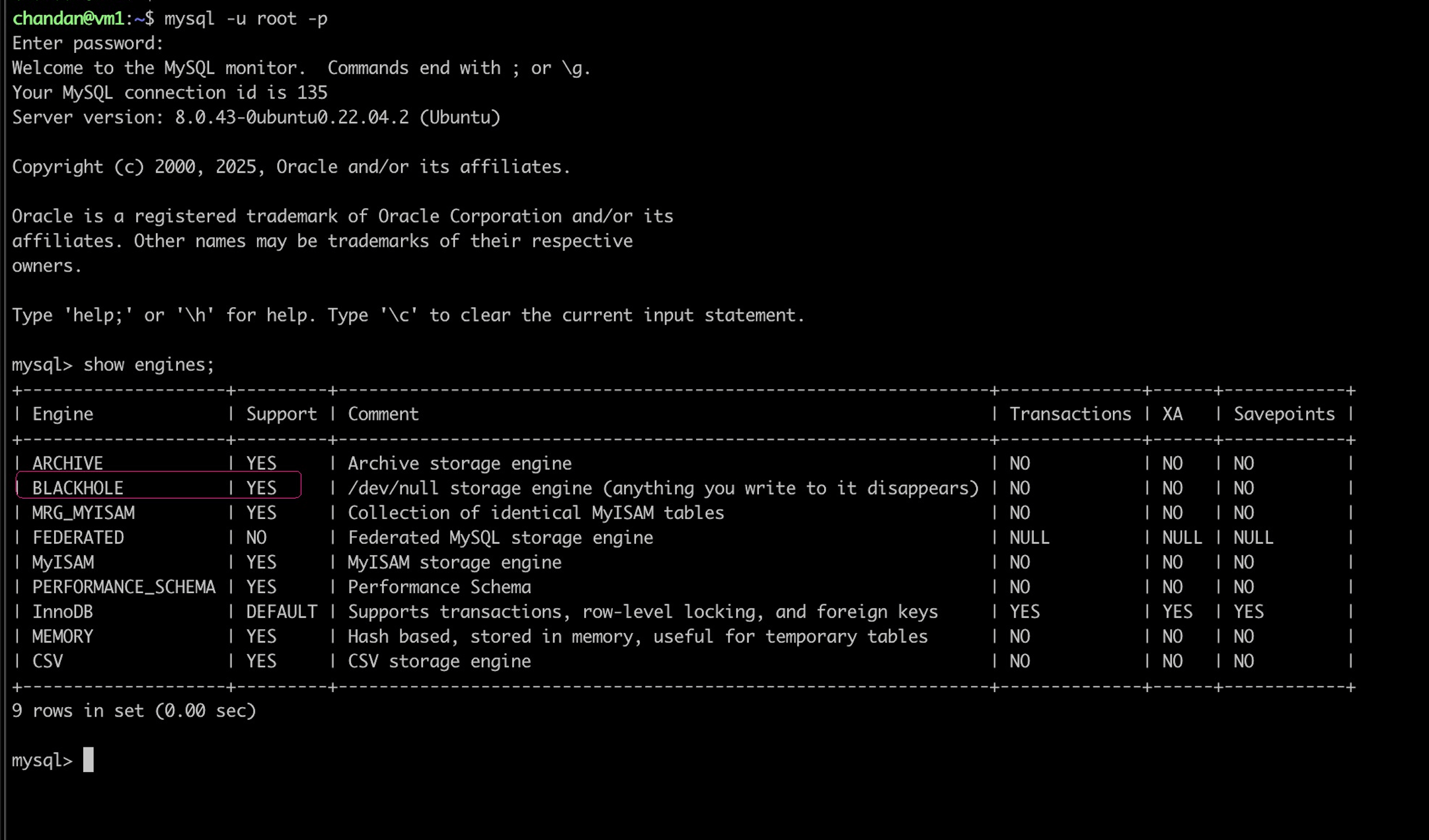Click the 'show engines;' command text
Screen dimensions: 1429x840
pyautogui.click(x=149, y=365)
